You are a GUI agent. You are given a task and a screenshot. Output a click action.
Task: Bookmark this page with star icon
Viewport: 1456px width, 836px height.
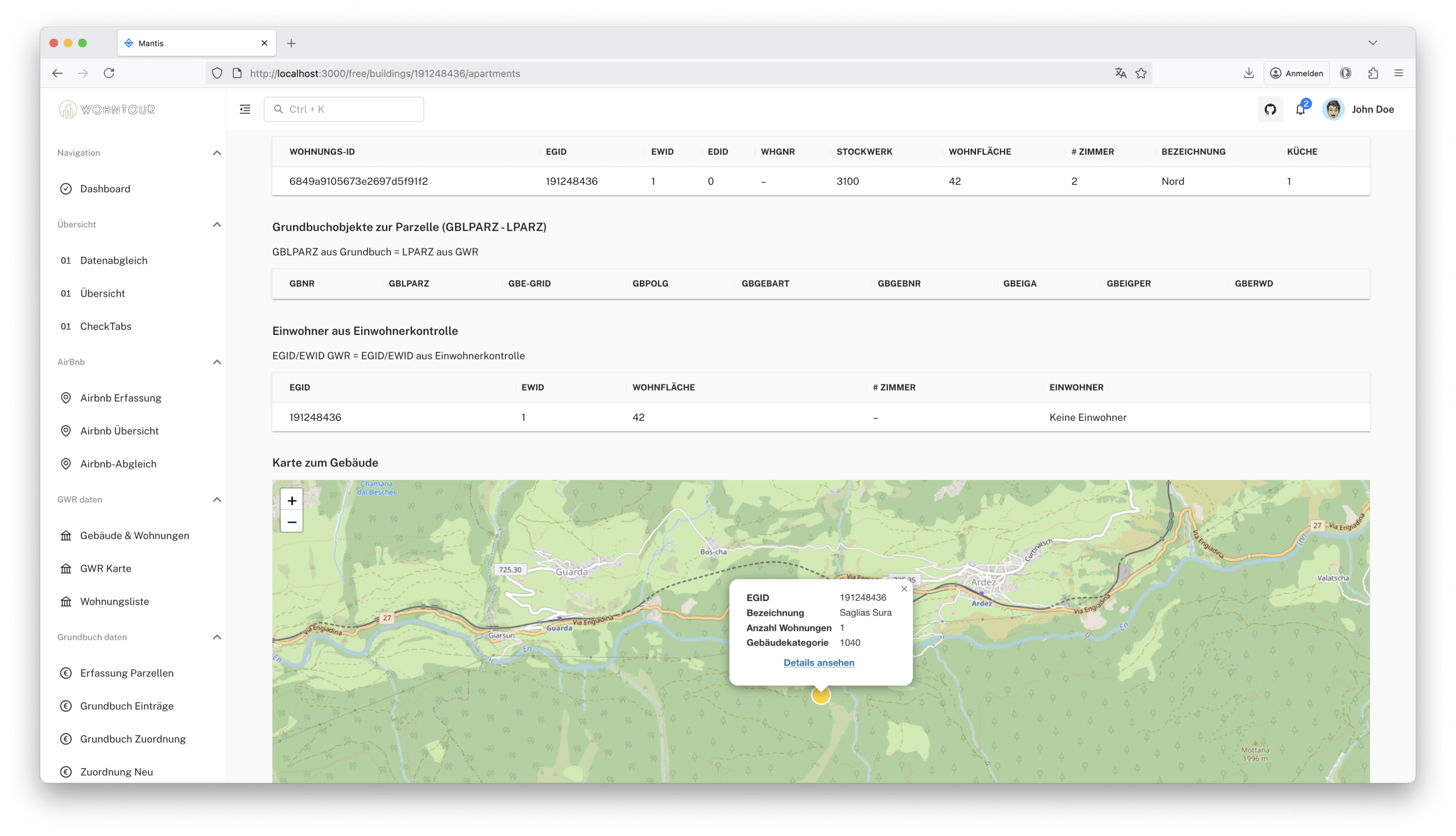point(1141,73)
